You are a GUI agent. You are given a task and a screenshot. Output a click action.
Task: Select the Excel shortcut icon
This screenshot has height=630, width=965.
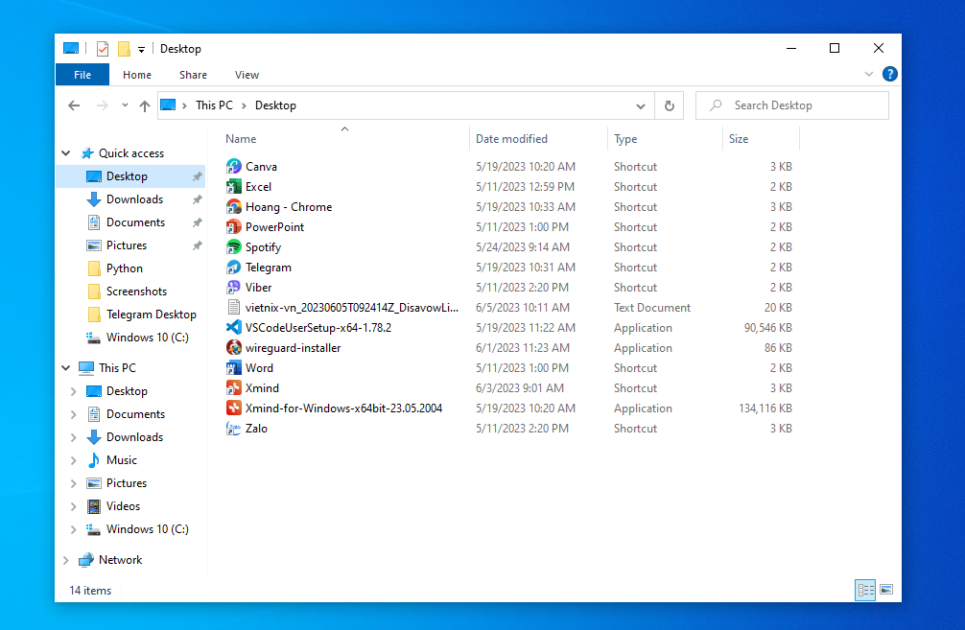pos(234,187)
